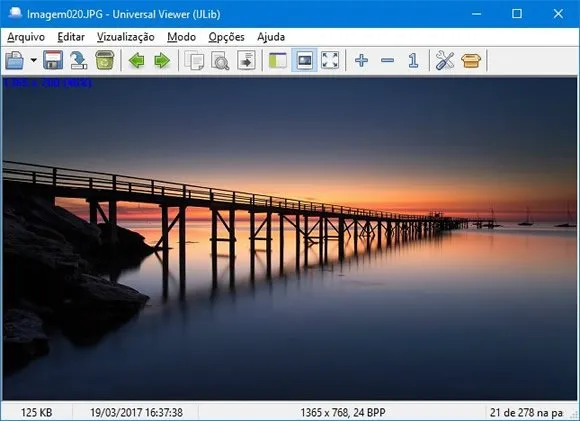Click the rename file icon

[78, 60]
